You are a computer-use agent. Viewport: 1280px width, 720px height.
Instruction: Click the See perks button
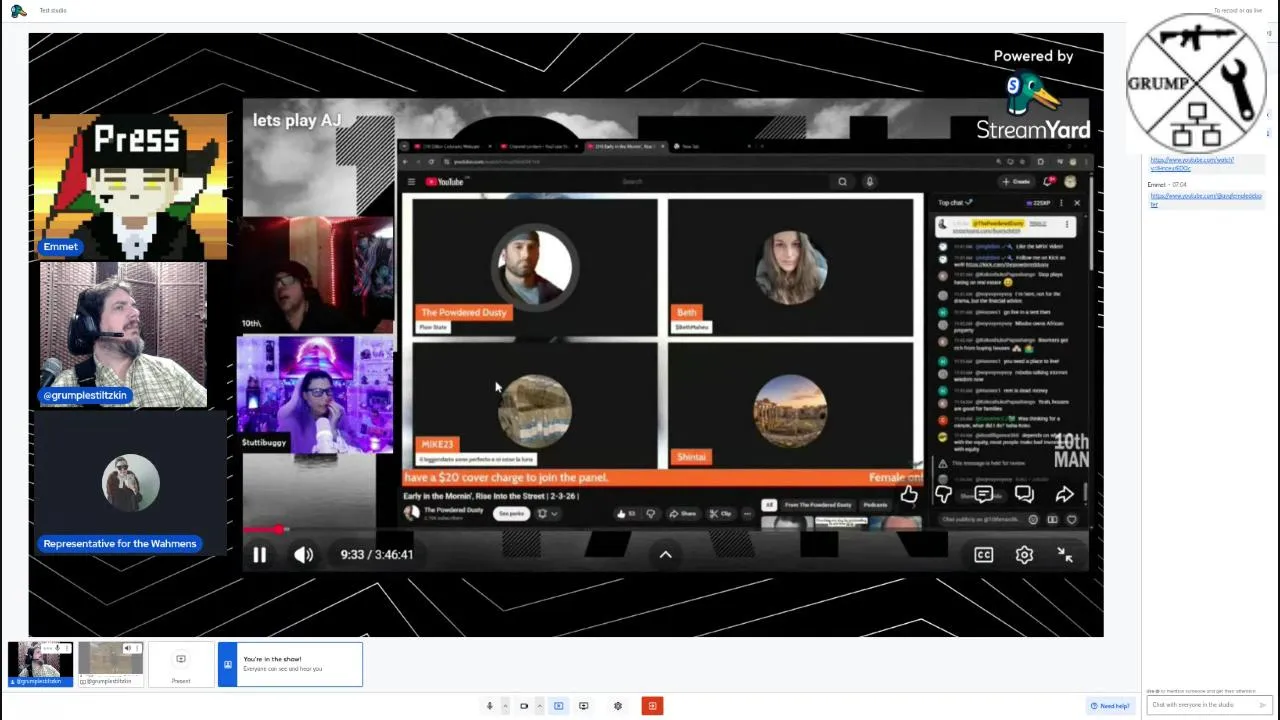click(512, 513)
